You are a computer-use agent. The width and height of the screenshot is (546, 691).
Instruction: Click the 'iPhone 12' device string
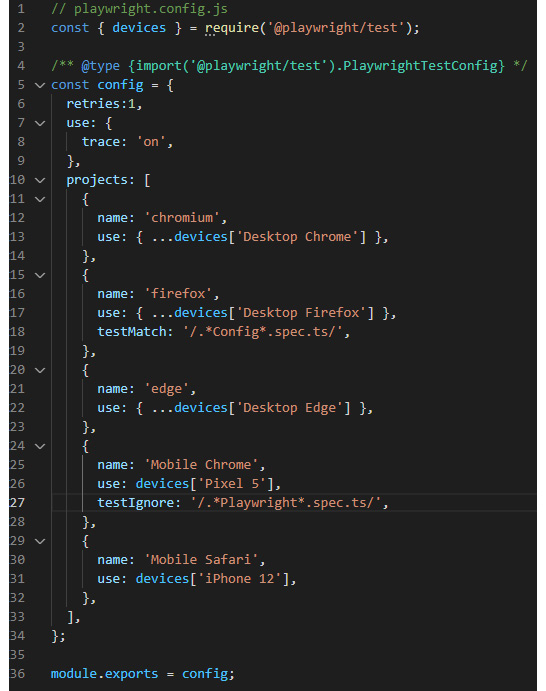(x=240, y=579)
